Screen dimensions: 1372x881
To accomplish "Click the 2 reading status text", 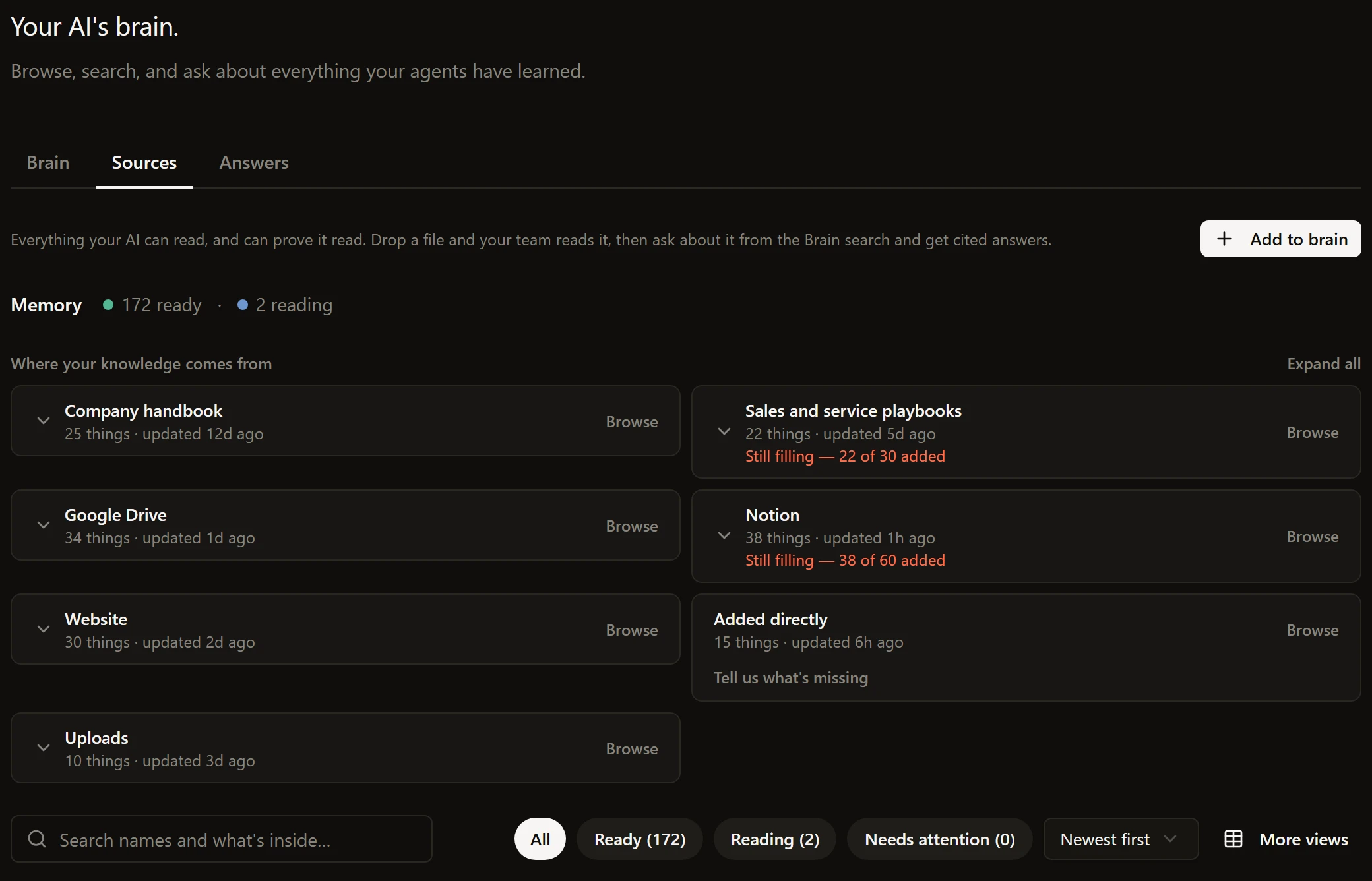I will [294, 305].
